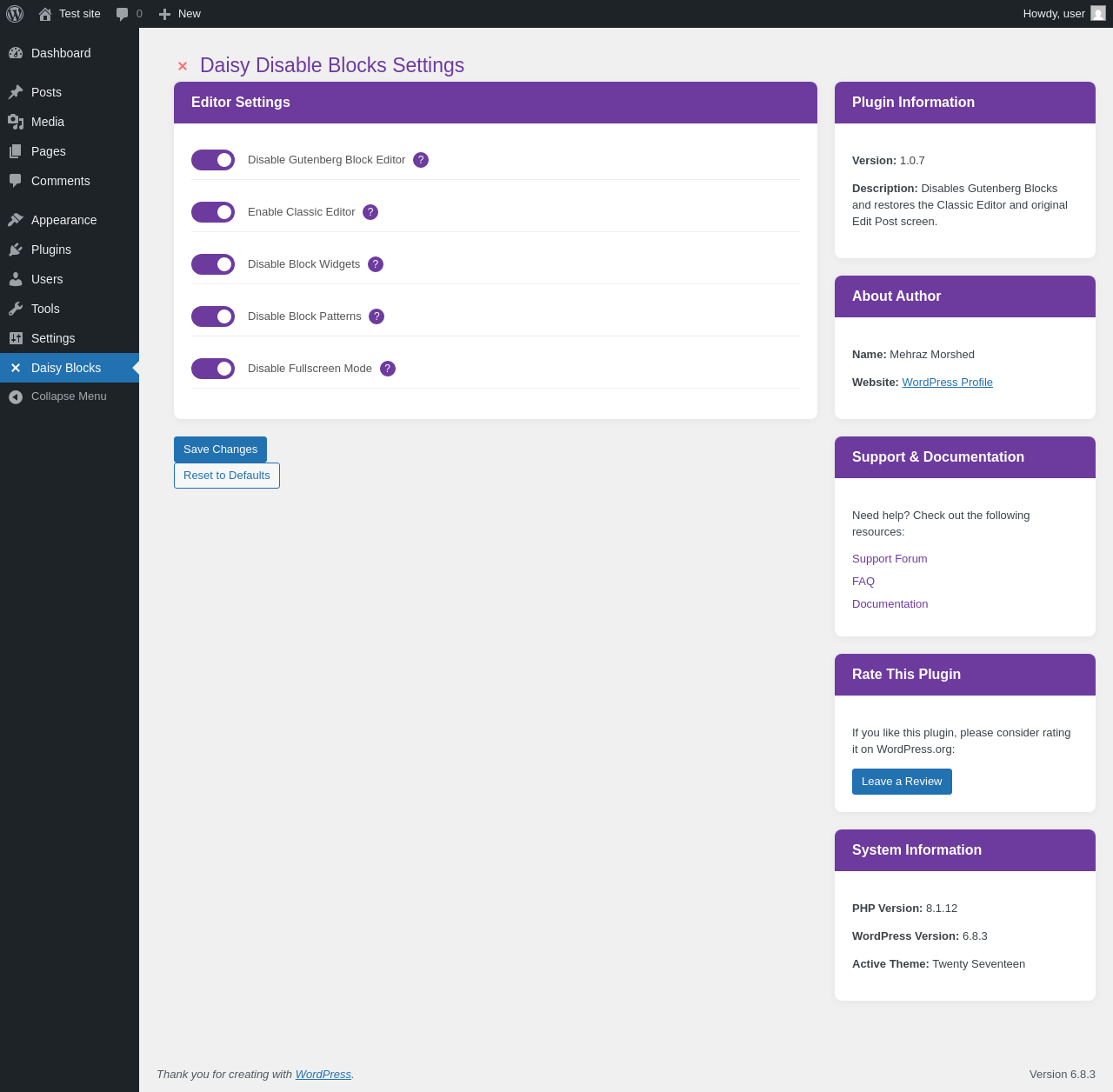Screen dimensions: 1113x1092
Task: Click New in the admin bar
Action: [180, 14]
